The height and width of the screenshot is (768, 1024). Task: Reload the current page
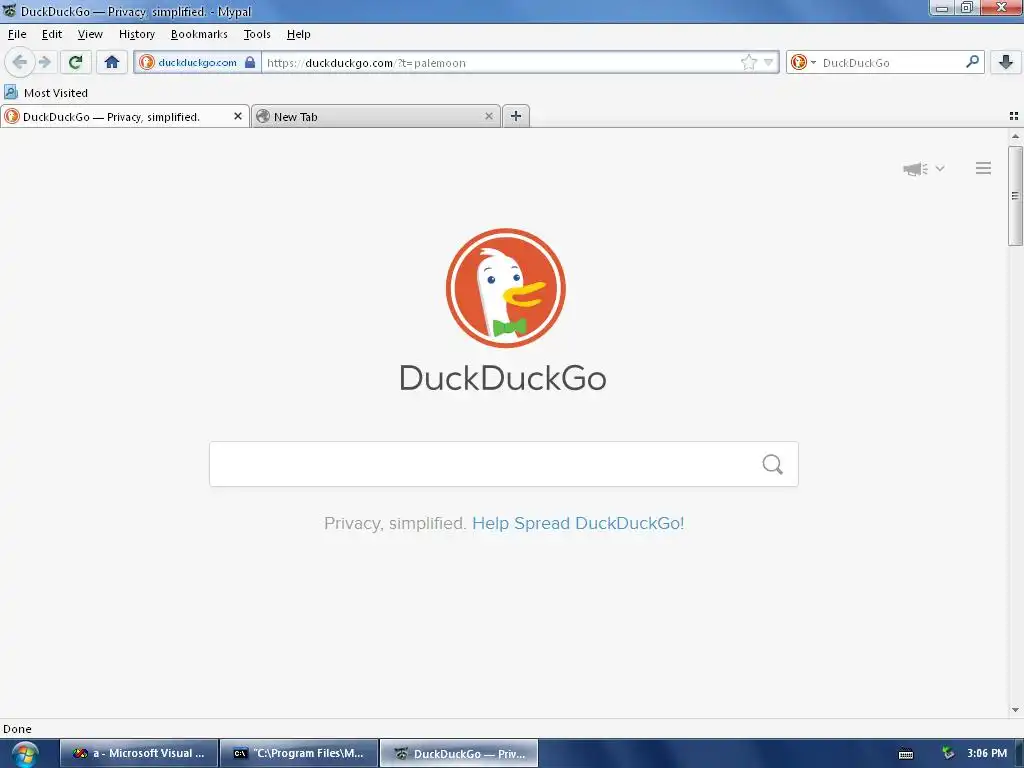[75, 62]
